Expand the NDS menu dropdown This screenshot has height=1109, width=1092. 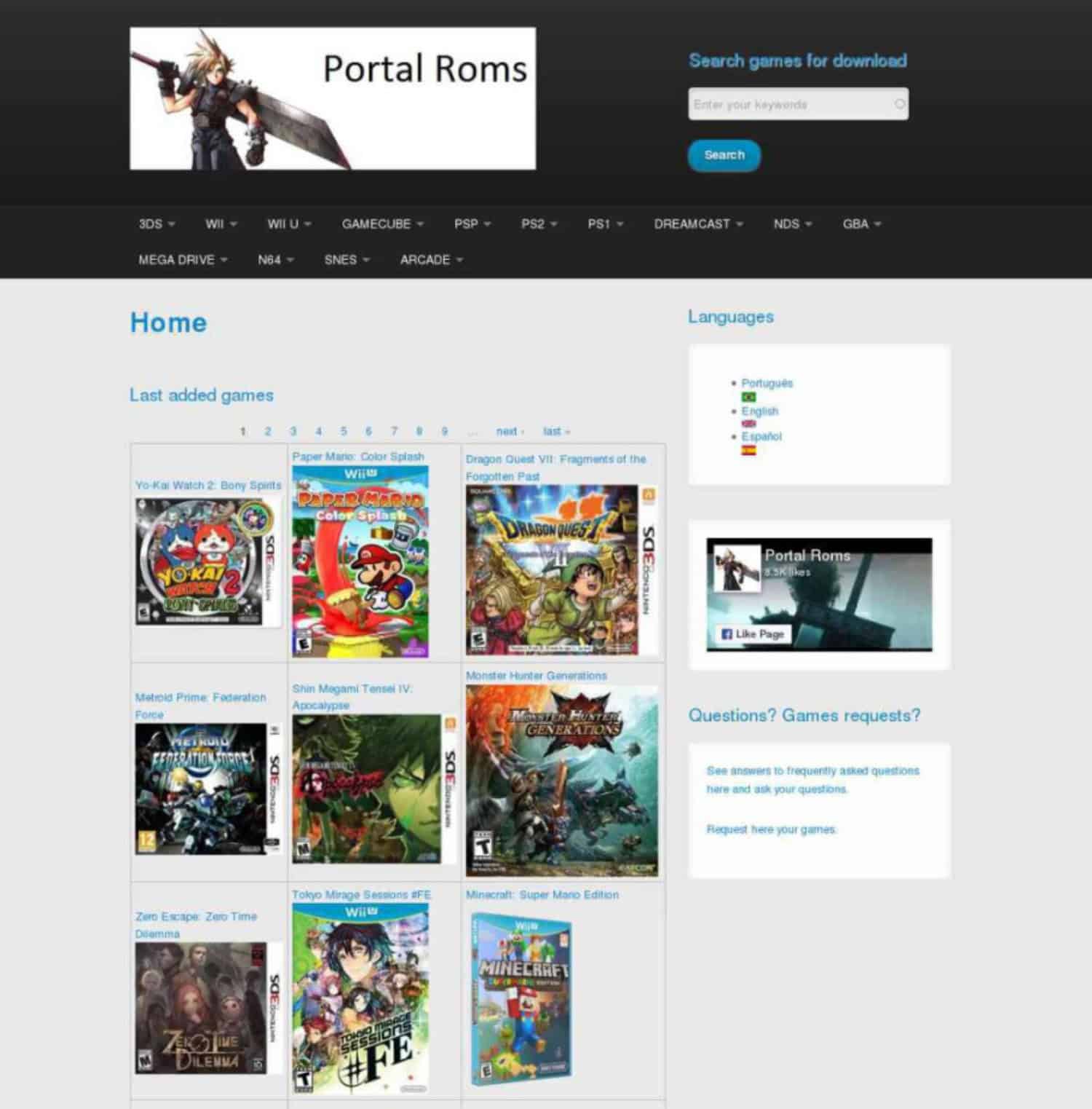[x=793, y=224]
